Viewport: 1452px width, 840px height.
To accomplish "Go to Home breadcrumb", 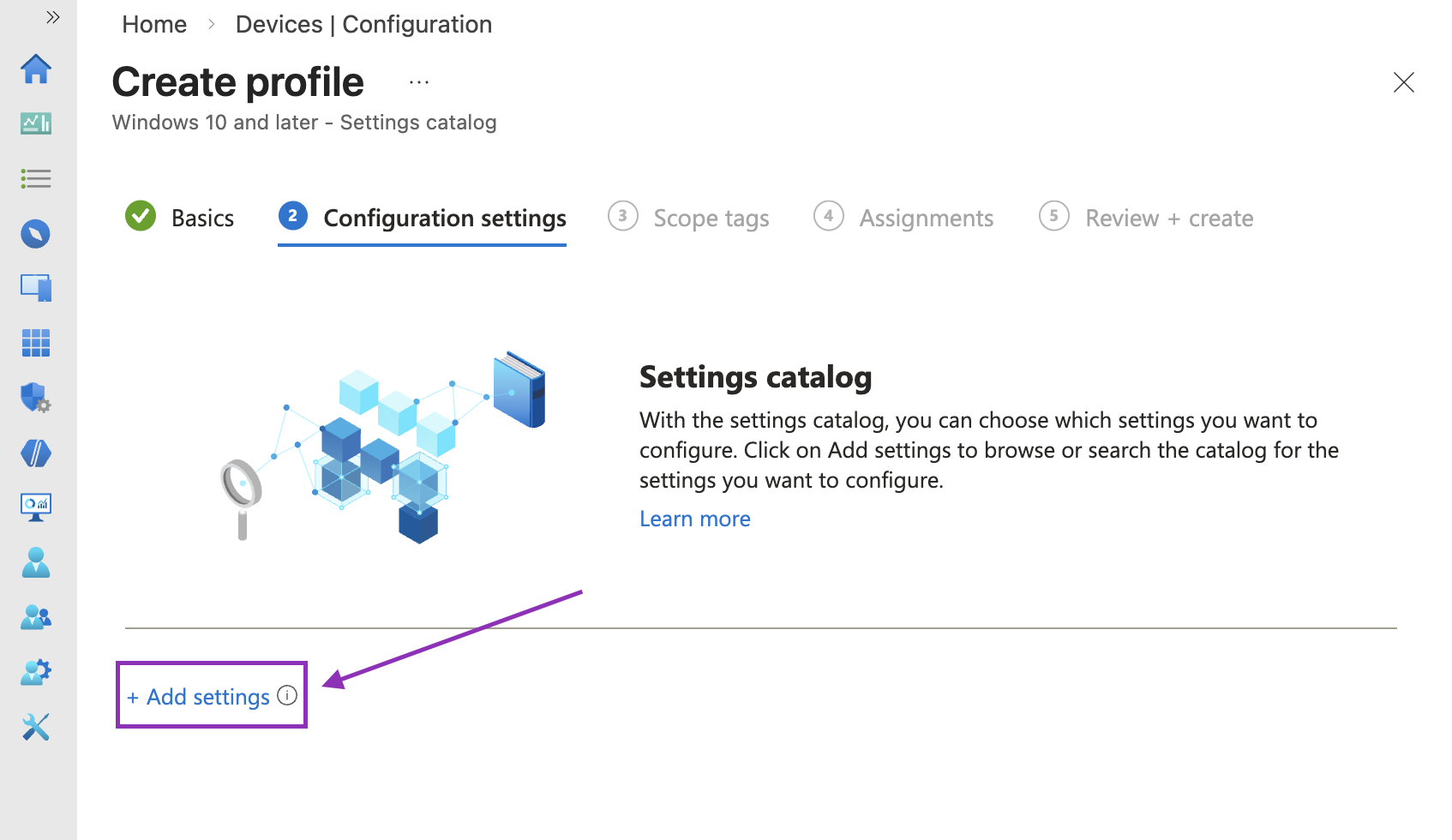I will coord(154,24).
